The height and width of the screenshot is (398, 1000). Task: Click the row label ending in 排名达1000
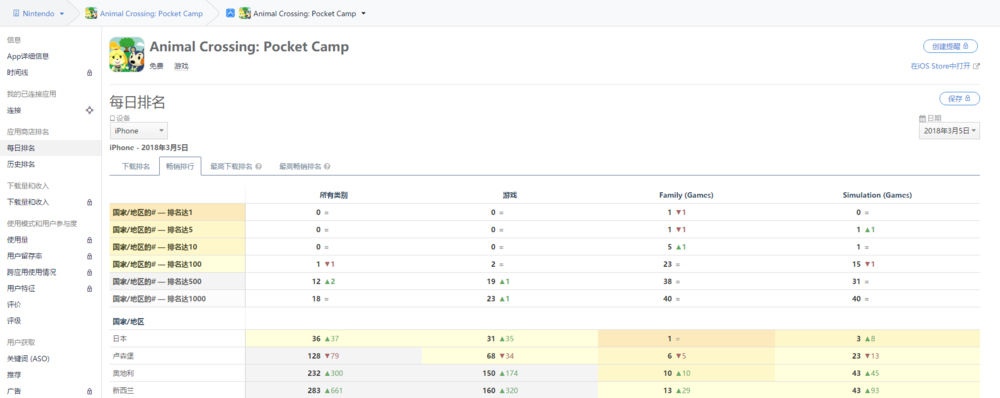159,298
